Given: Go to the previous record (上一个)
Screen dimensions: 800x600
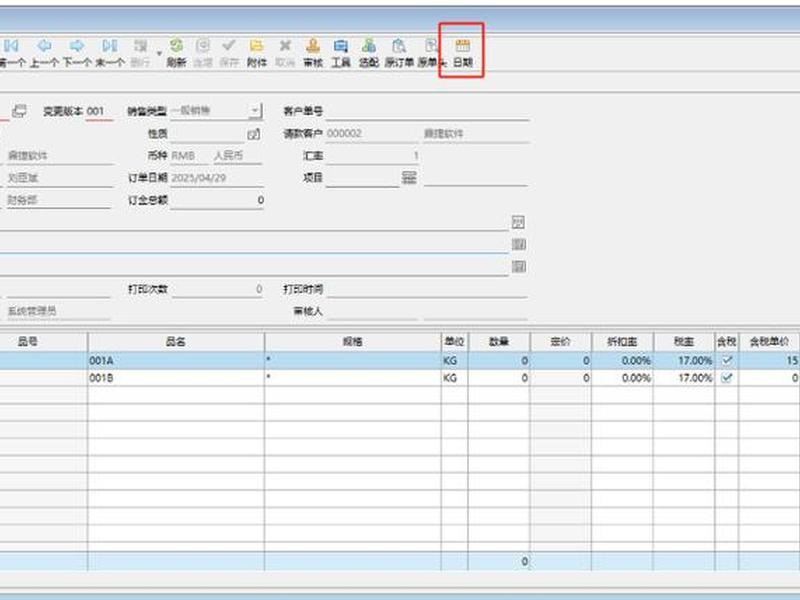Looking at the screenshot, I should coord(44,53).
